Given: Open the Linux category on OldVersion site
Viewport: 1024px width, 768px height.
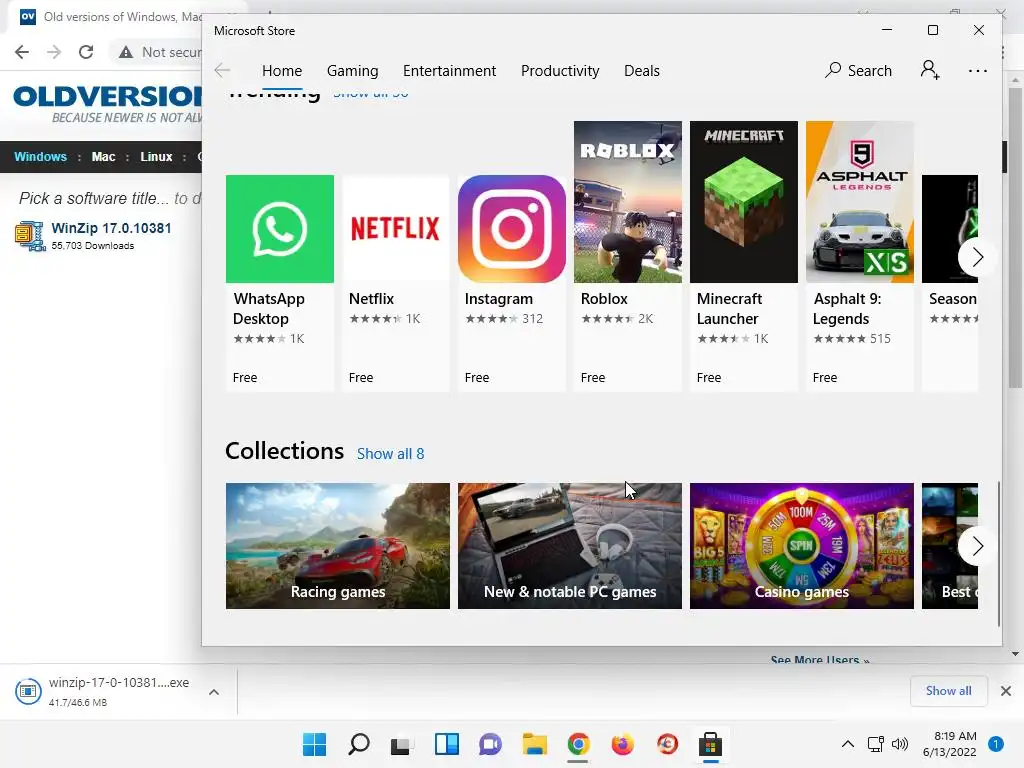Looking at the screenshot, I should pos(156,157).
